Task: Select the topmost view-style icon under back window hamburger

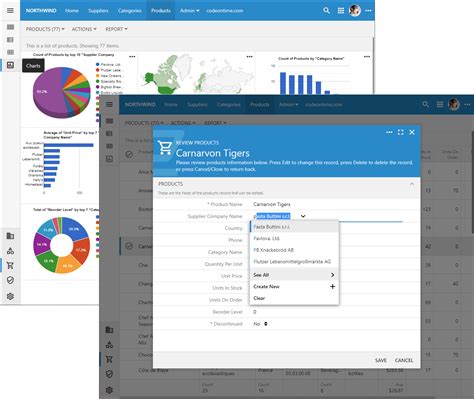Action: pos(10,27)
